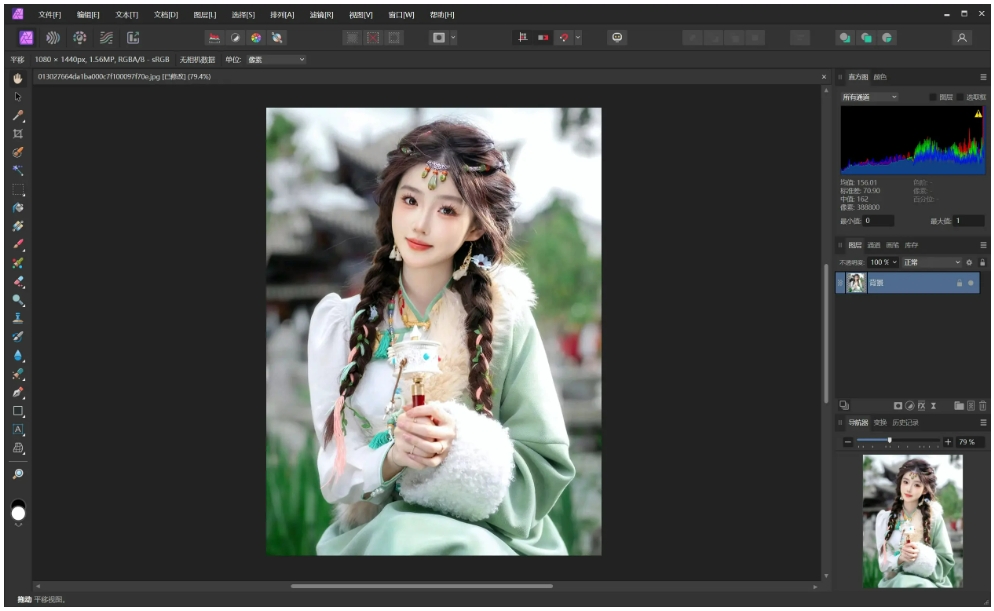Click the 无相机数据 button
Viewport: 994px width, 611px height.
(x=197, y=60)
